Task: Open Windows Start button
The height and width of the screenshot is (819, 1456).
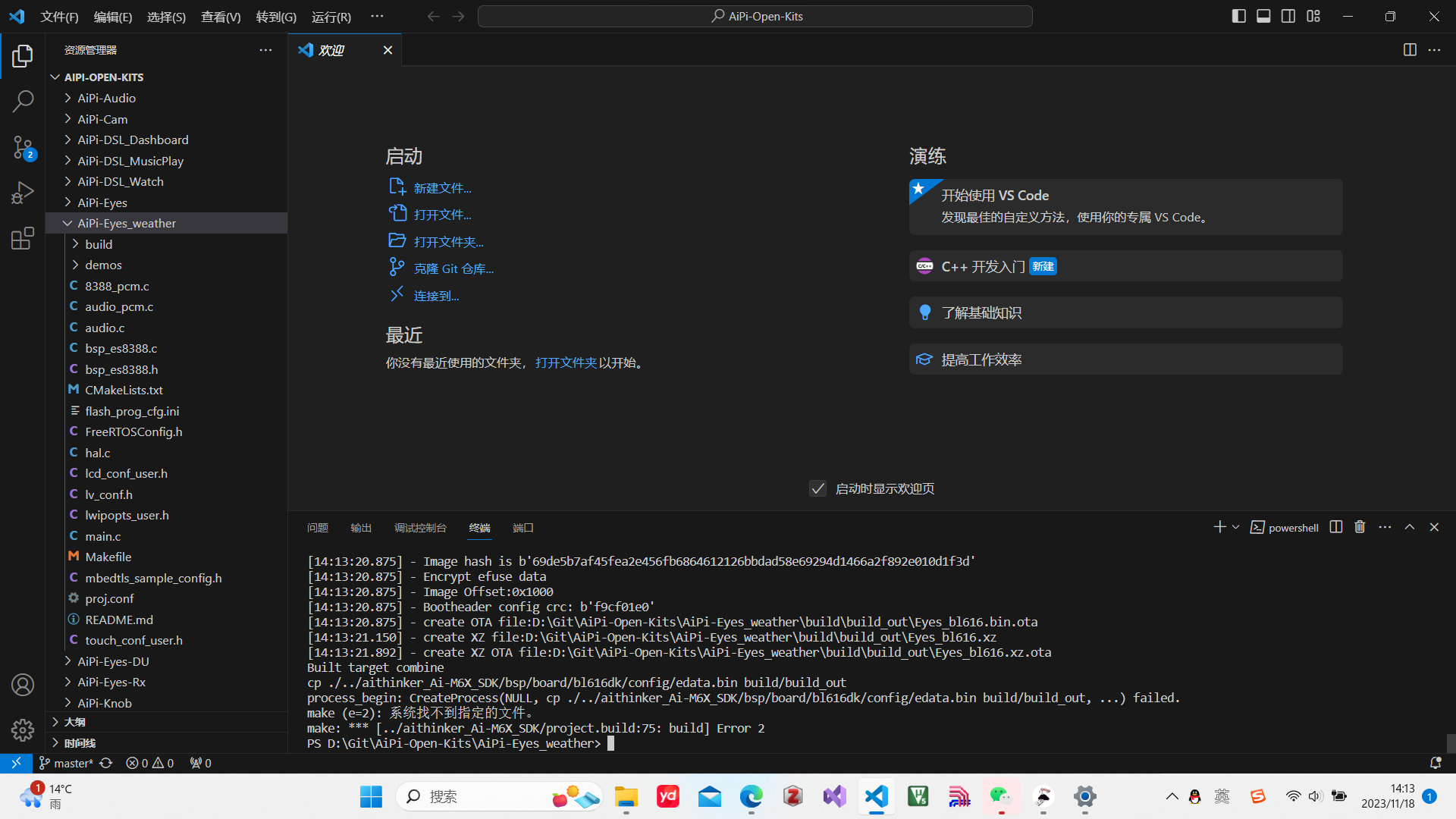Action: (371, 796)
